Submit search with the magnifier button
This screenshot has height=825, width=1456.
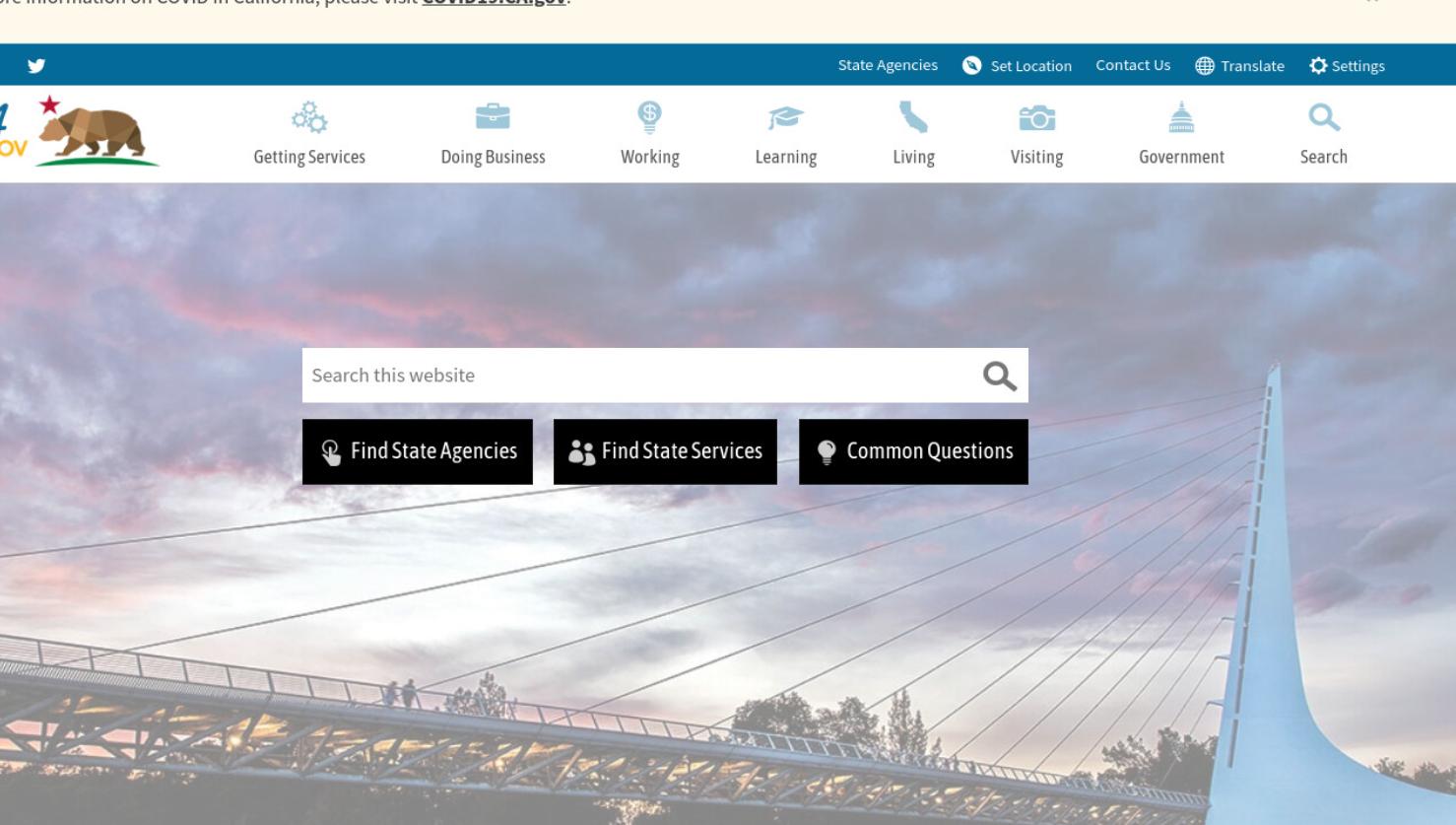pyautogui.click(x=999, y=376)
